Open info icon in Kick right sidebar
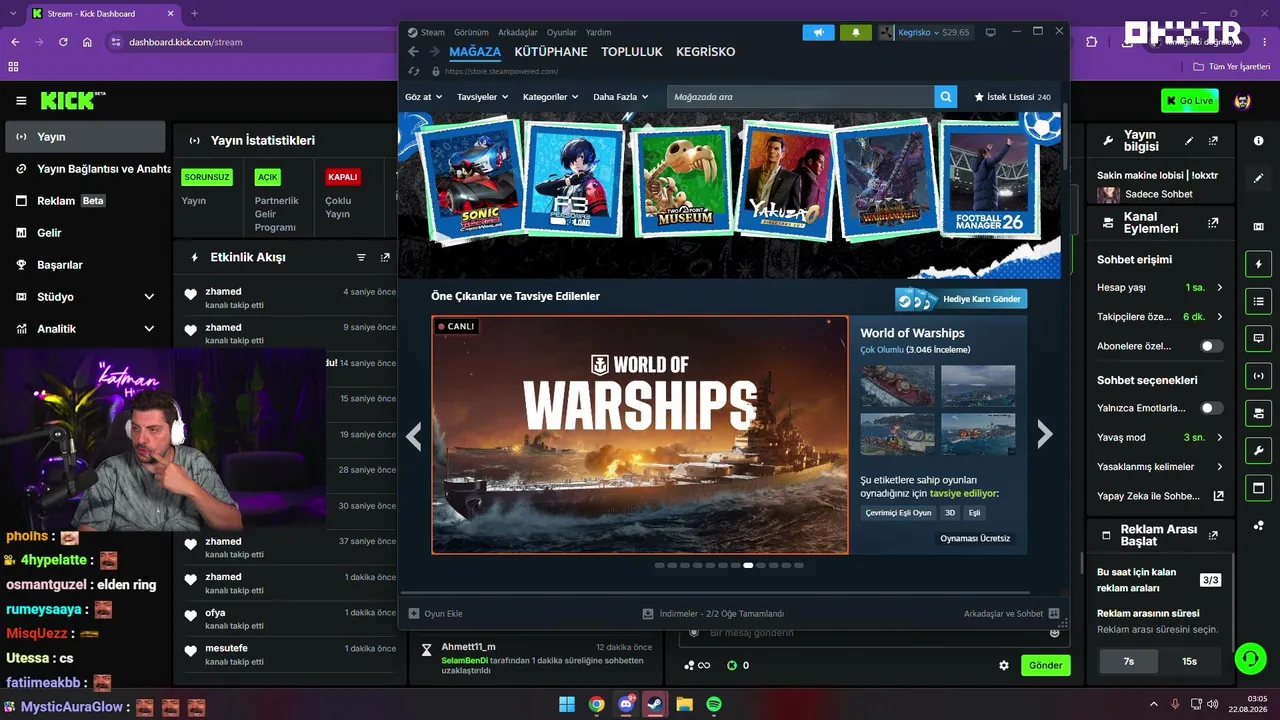This screenshot has height=720, width=1280. pos(1258,141)
